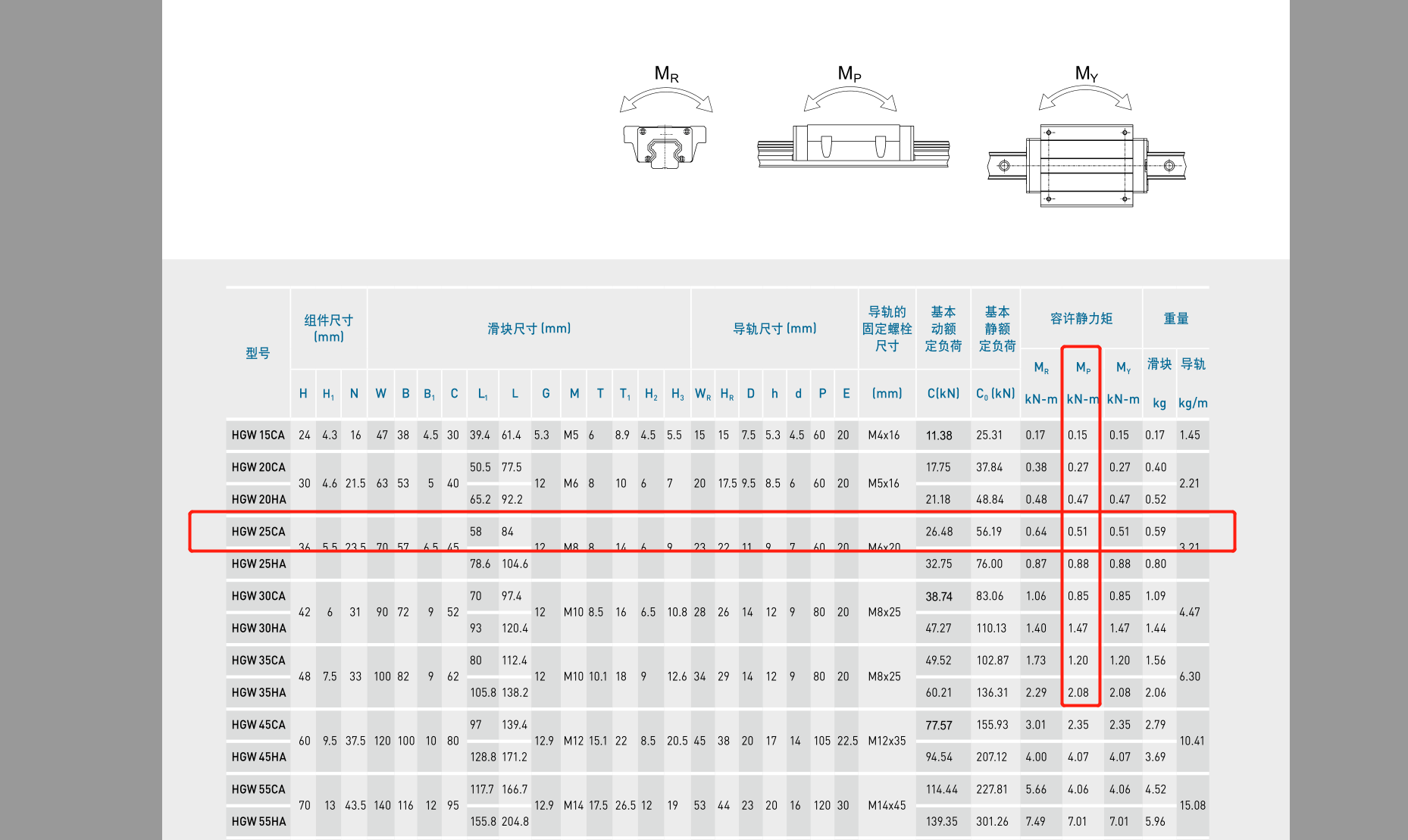
Task: Click the kg/m unit label
Action: (x=1193, y=403)
